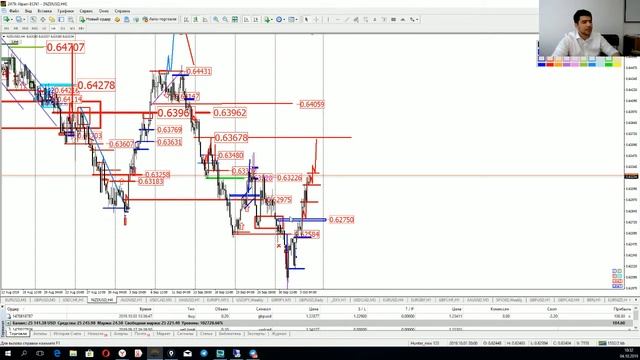
Task: Select the cursor pointer tool
Action: (x=306, y=19)
